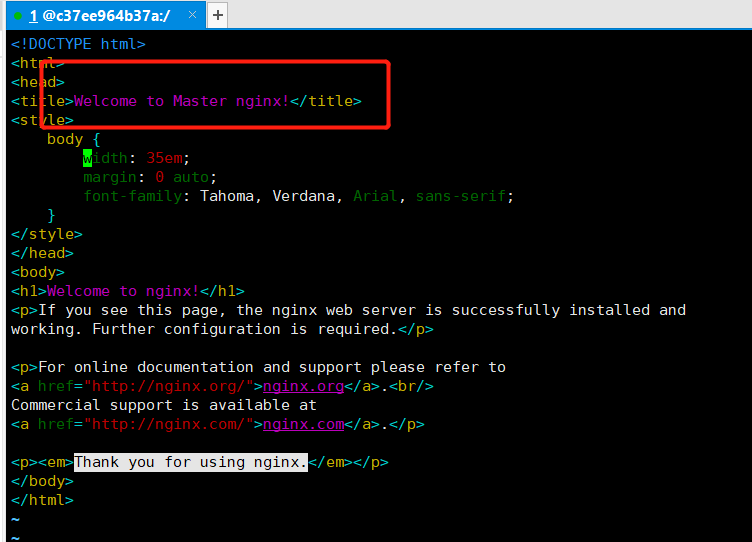This screenshot has height=542, width=752.
Task: Click the 'font-family' property name
Action: coord(132,196)
